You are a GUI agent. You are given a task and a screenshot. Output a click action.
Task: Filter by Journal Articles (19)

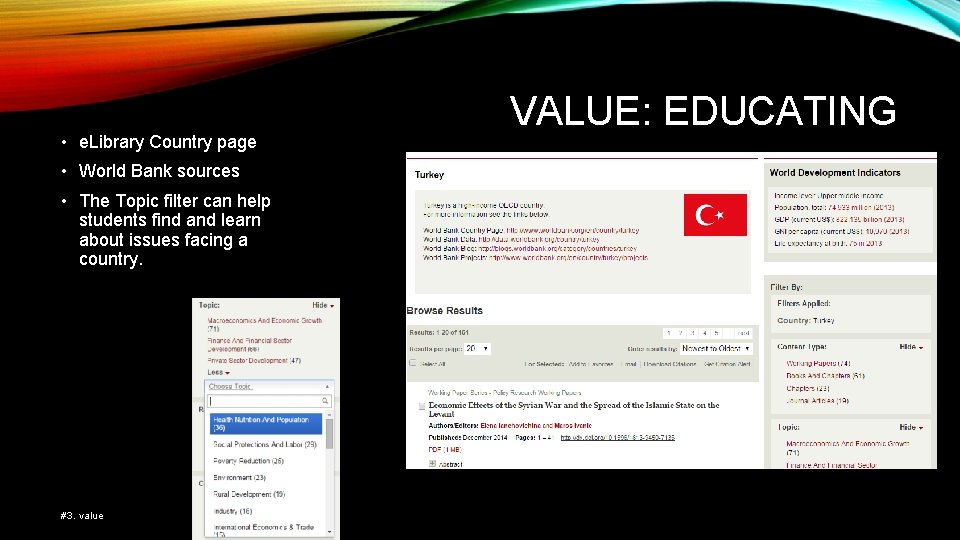click(x=817, y=401)
